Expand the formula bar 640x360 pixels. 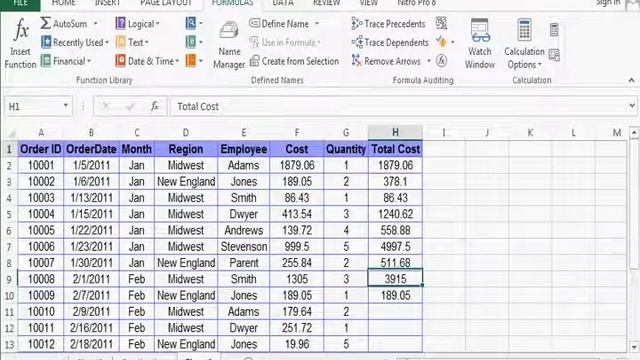pyautogui.click(x=631, y=106)
